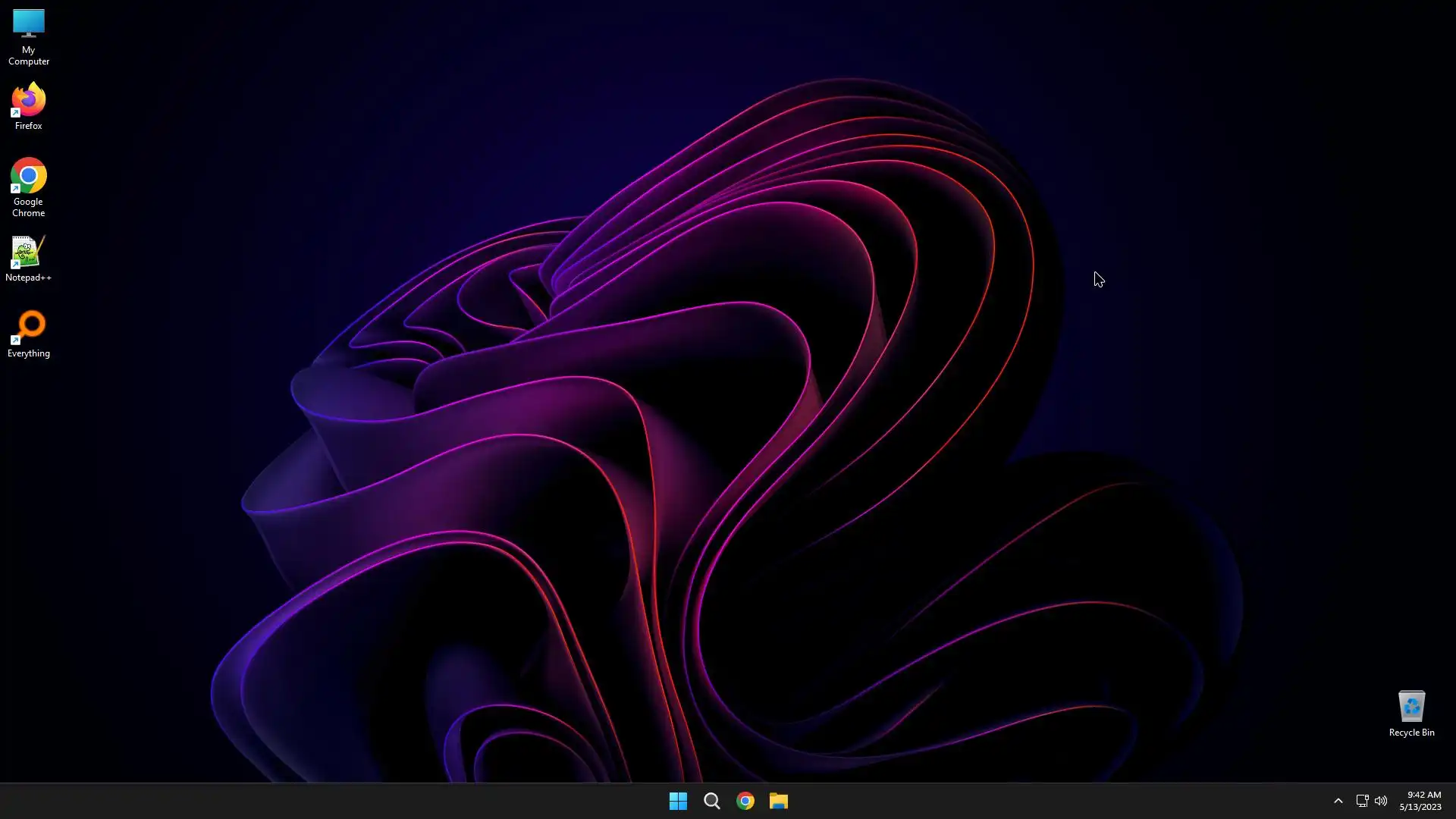Viewport: 1456px width, 819px height.
Task: Open the clock and date flyout
Action: point(1420,801)
